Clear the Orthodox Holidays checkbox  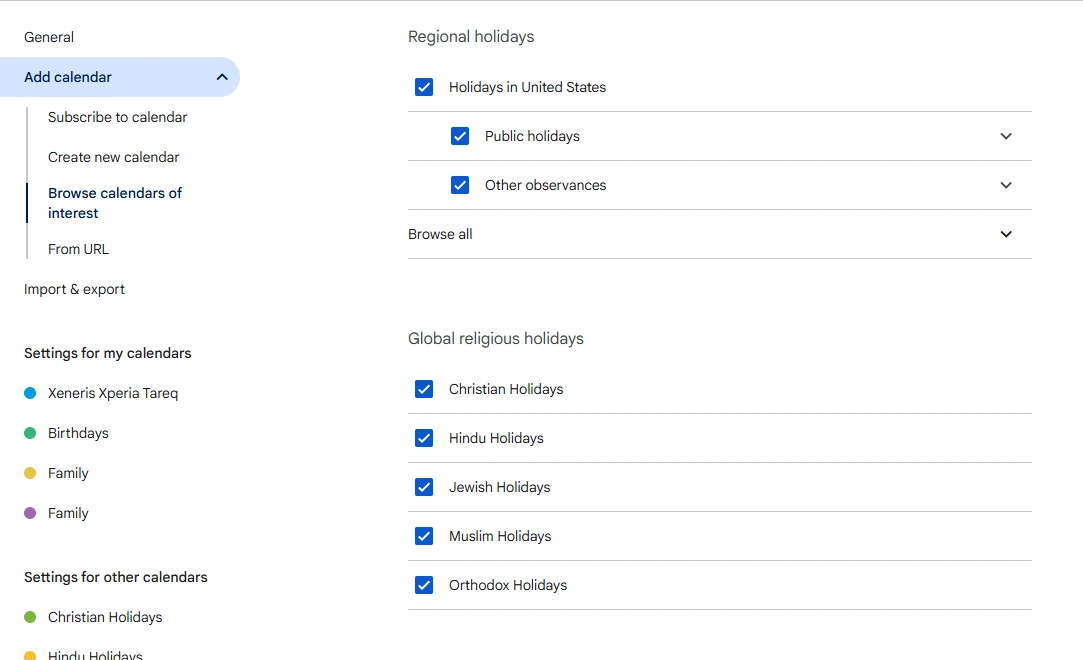(424, 585)
